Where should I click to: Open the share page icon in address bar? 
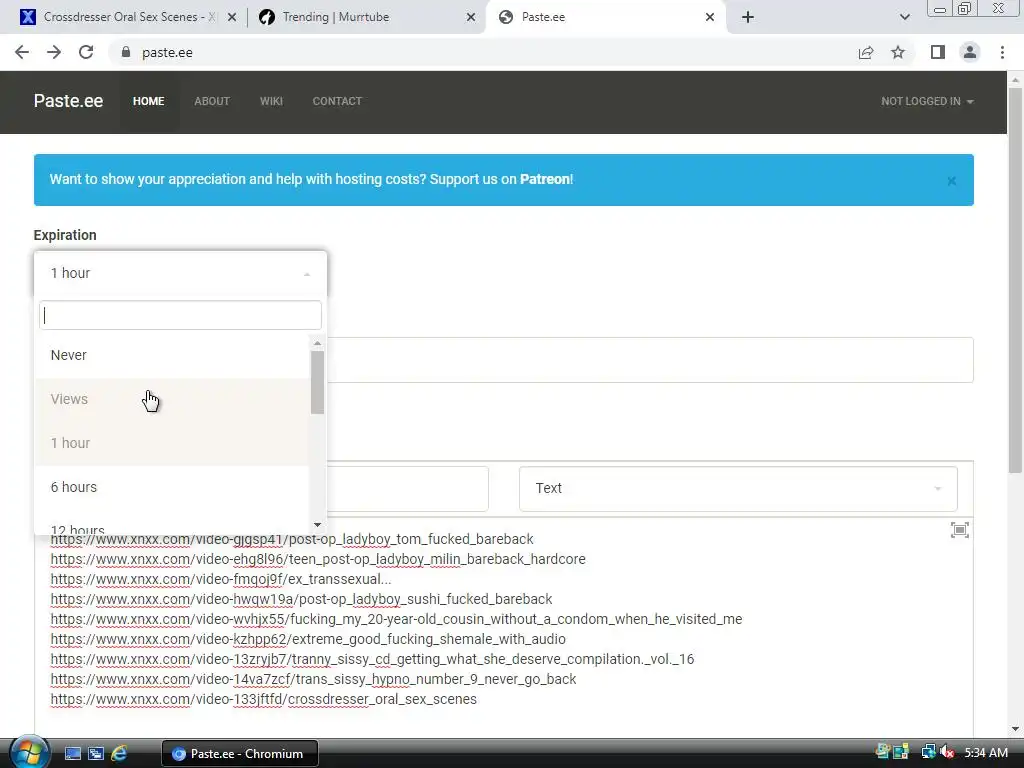pos(866,52)
